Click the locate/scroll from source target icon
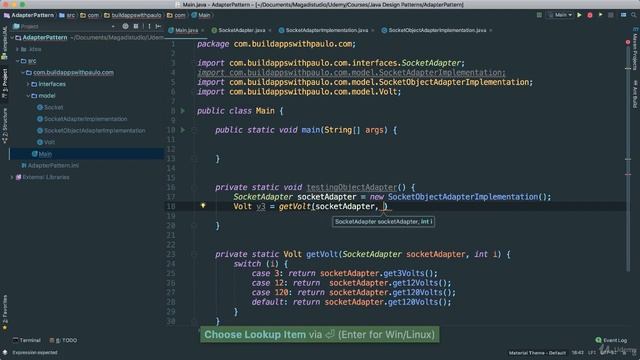The width and height of the screenshot is (640, 360). (x=125, y=26)
